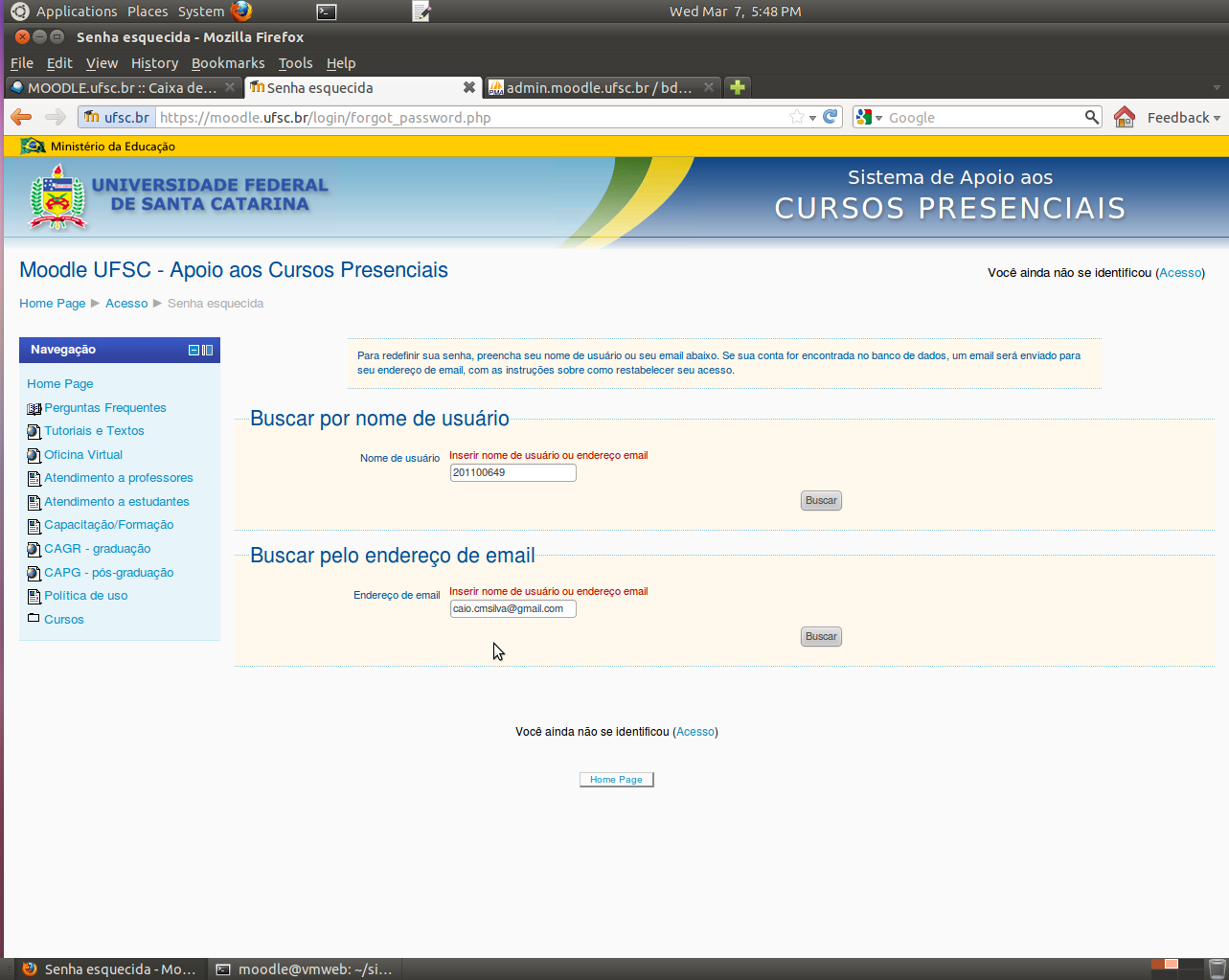Click the Nome de usuário input field
The height and width of the screenshot is (980, 1229).
pyautogui.click(x=513, y=472)
